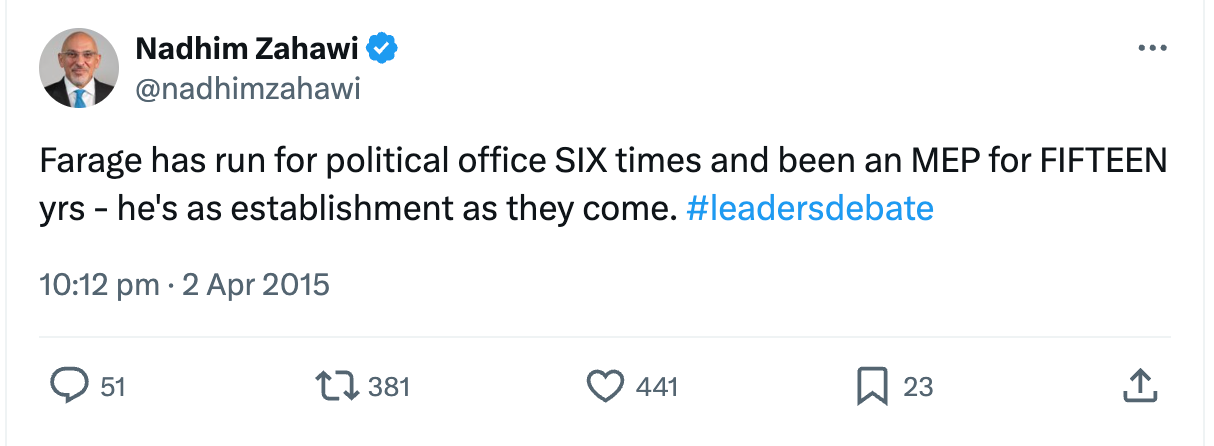
Task: Click the text "he's as establishment as they come"
Action: click(x=390, y=209)
